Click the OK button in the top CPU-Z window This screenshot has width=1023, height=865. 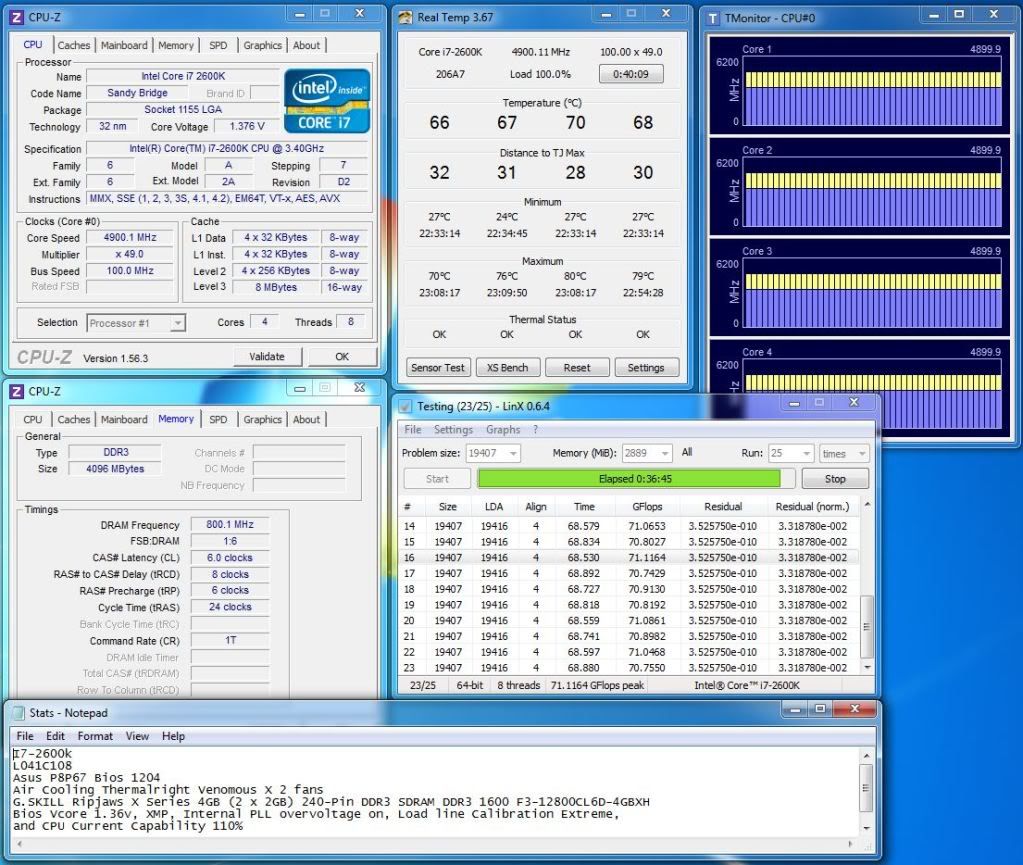[x=342, y=357]
